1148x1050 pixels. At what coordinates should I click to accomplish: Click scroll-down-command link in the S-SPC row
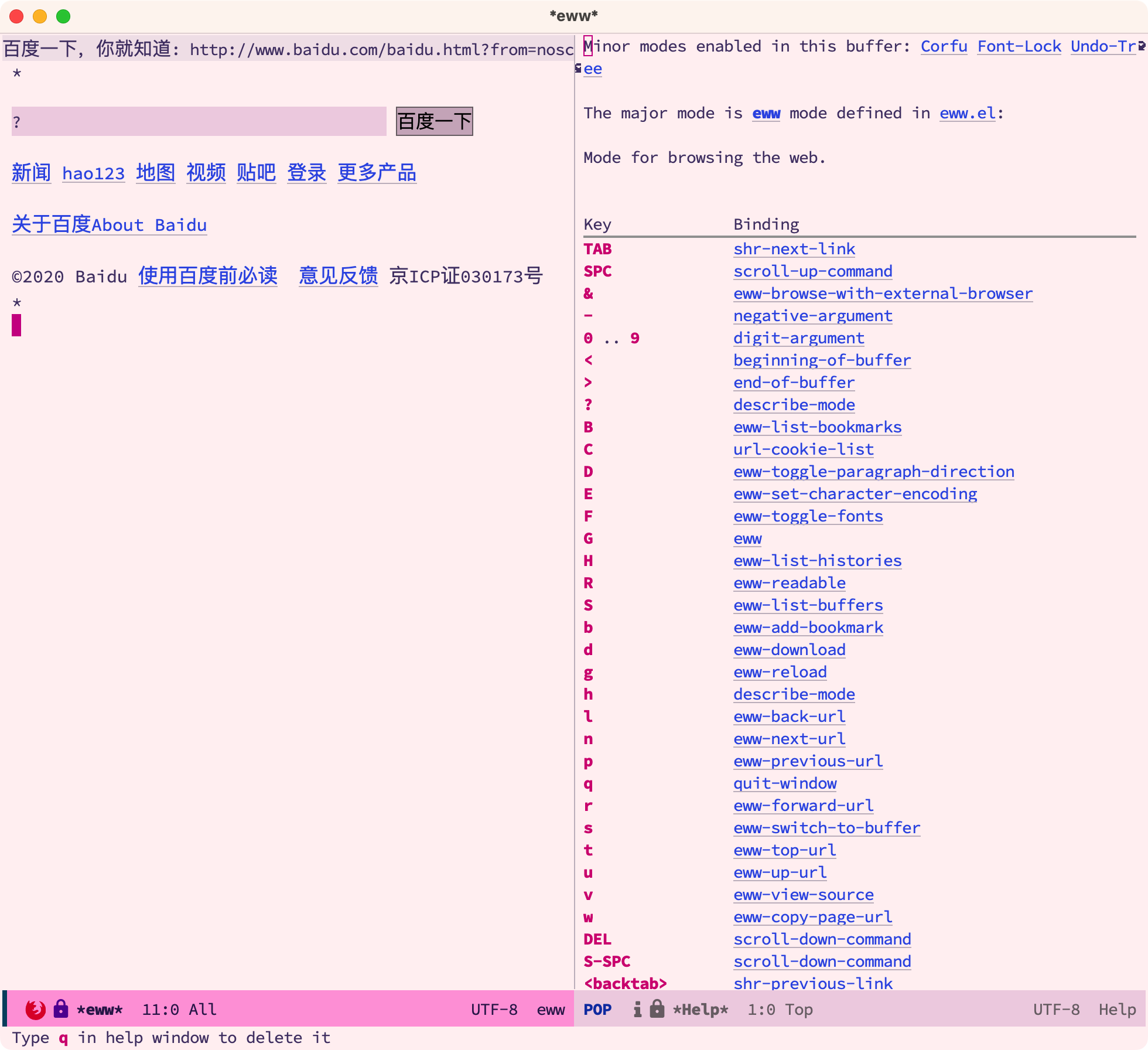tap(822, 962)
